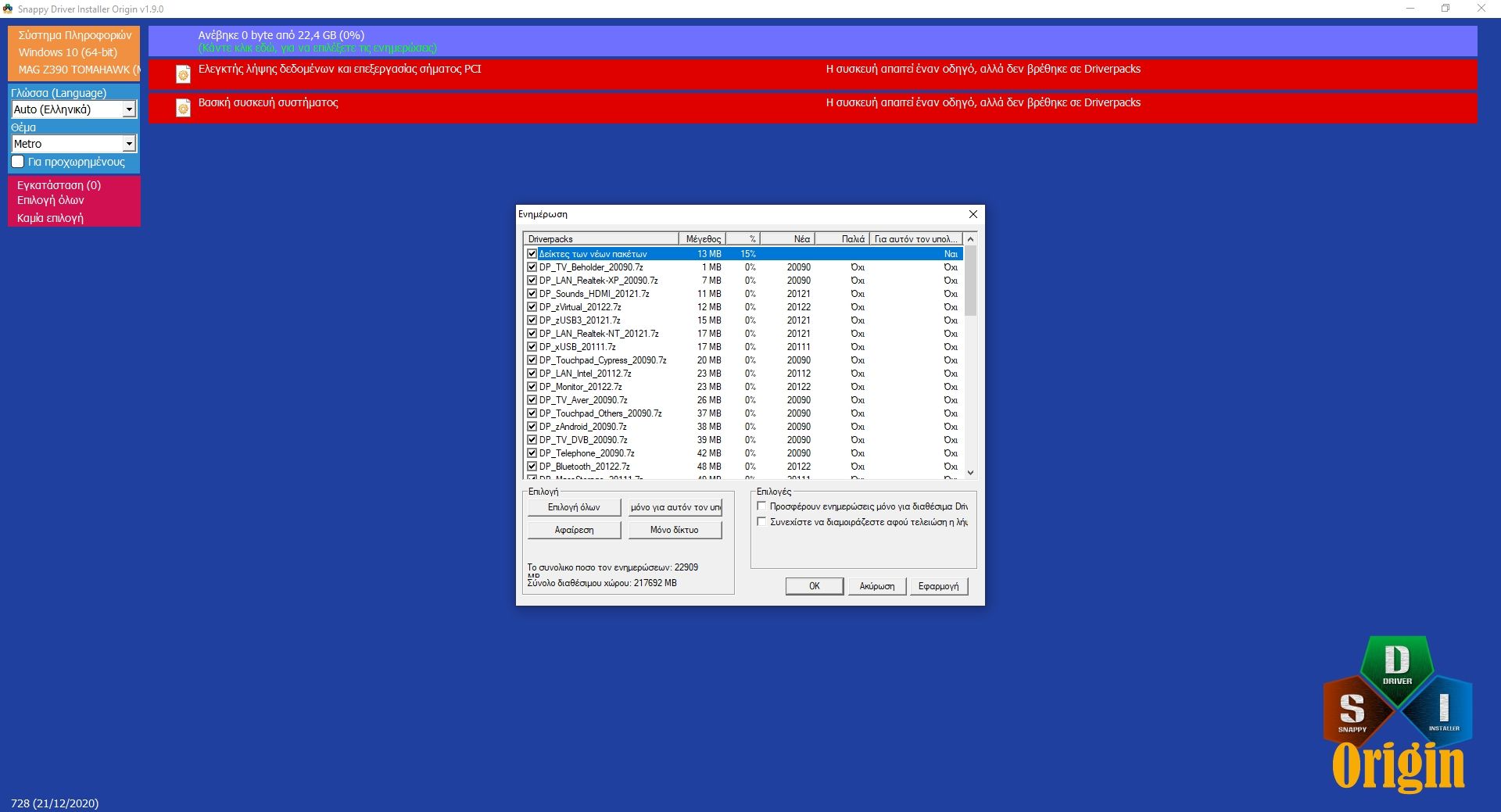
Task: Click 'Επιλογή όλων' in left sidebar
Action: click(x=51, y=201)
